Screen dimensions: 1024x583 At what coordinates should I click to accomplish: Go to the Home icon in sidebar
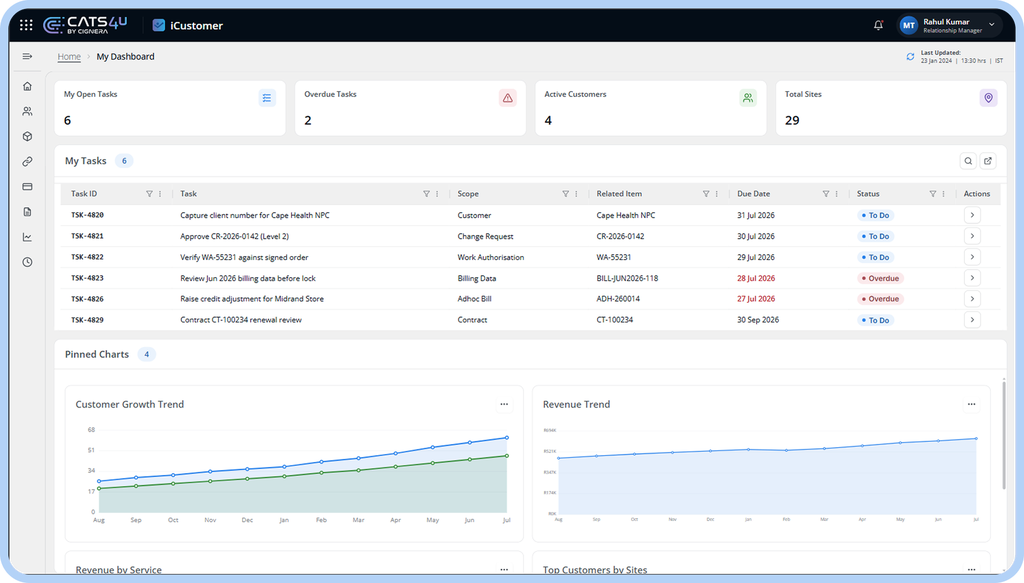[x=27, y=86]
